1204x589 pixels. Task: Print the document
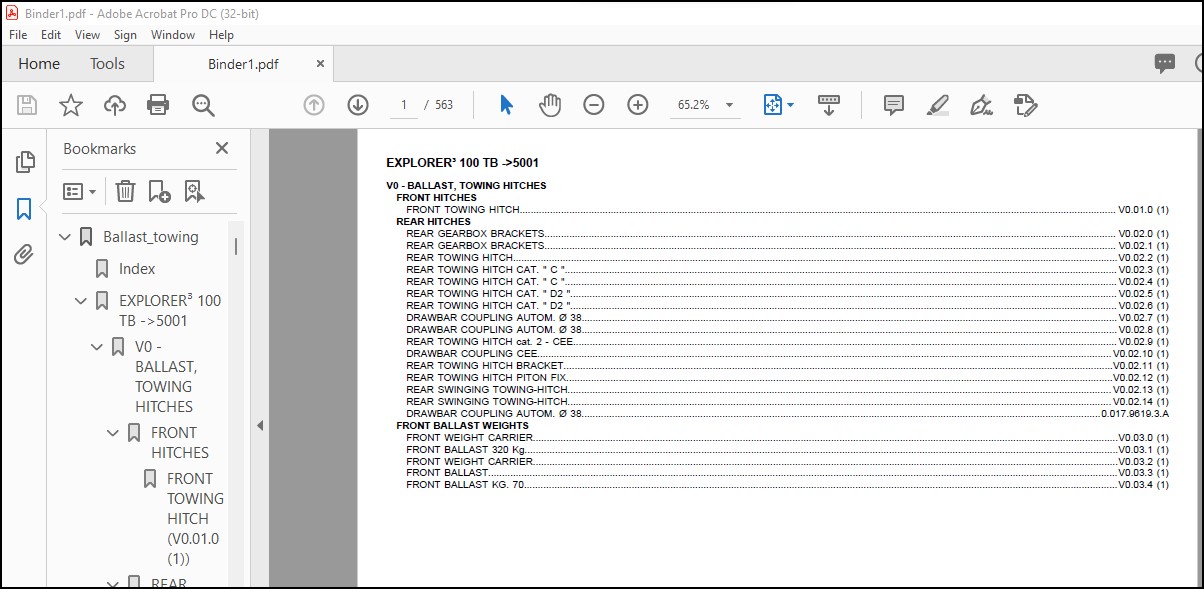pos(158,105)
